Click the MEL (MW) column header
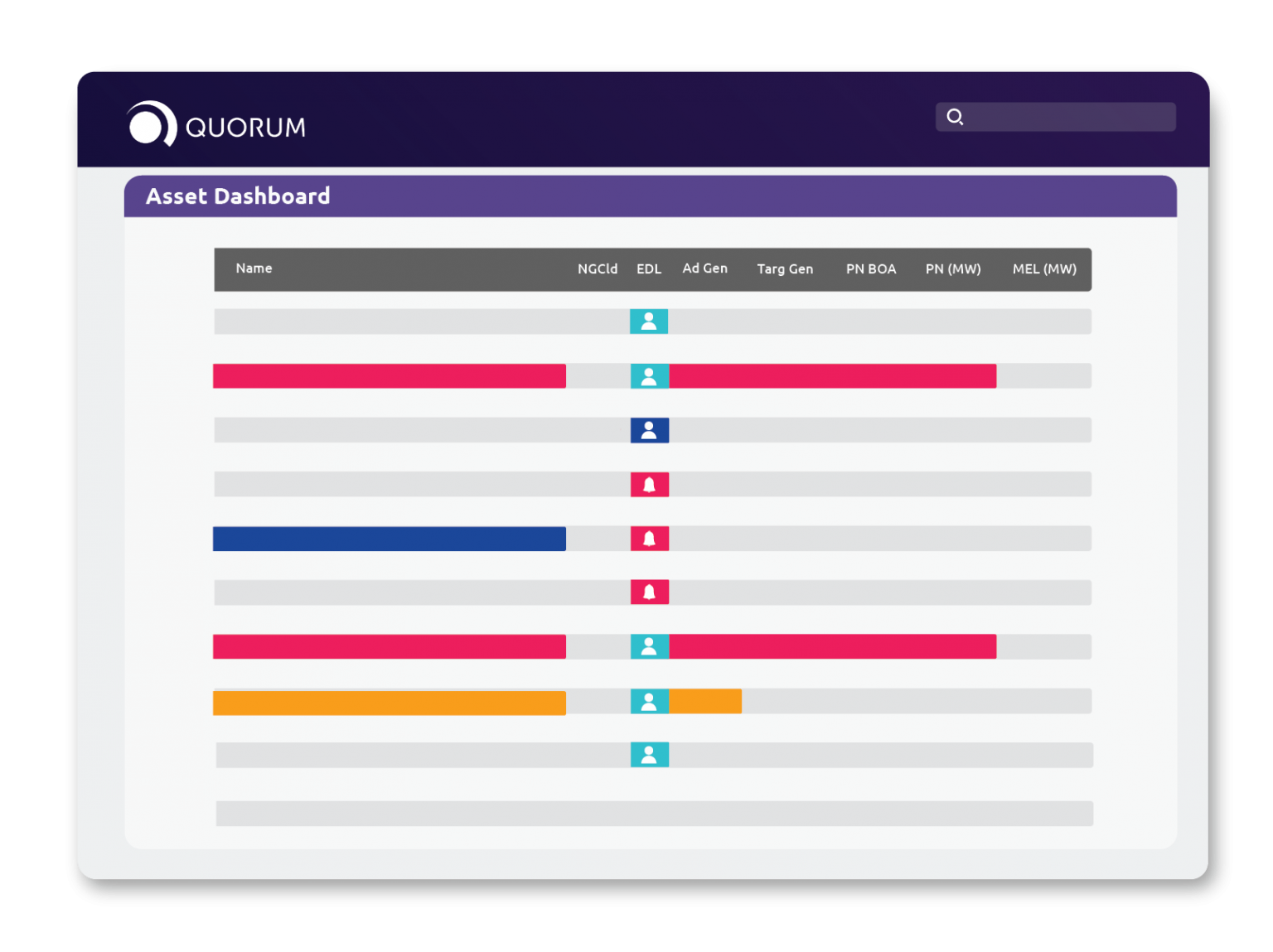The image size is (1273, 952). (1044, 268)
